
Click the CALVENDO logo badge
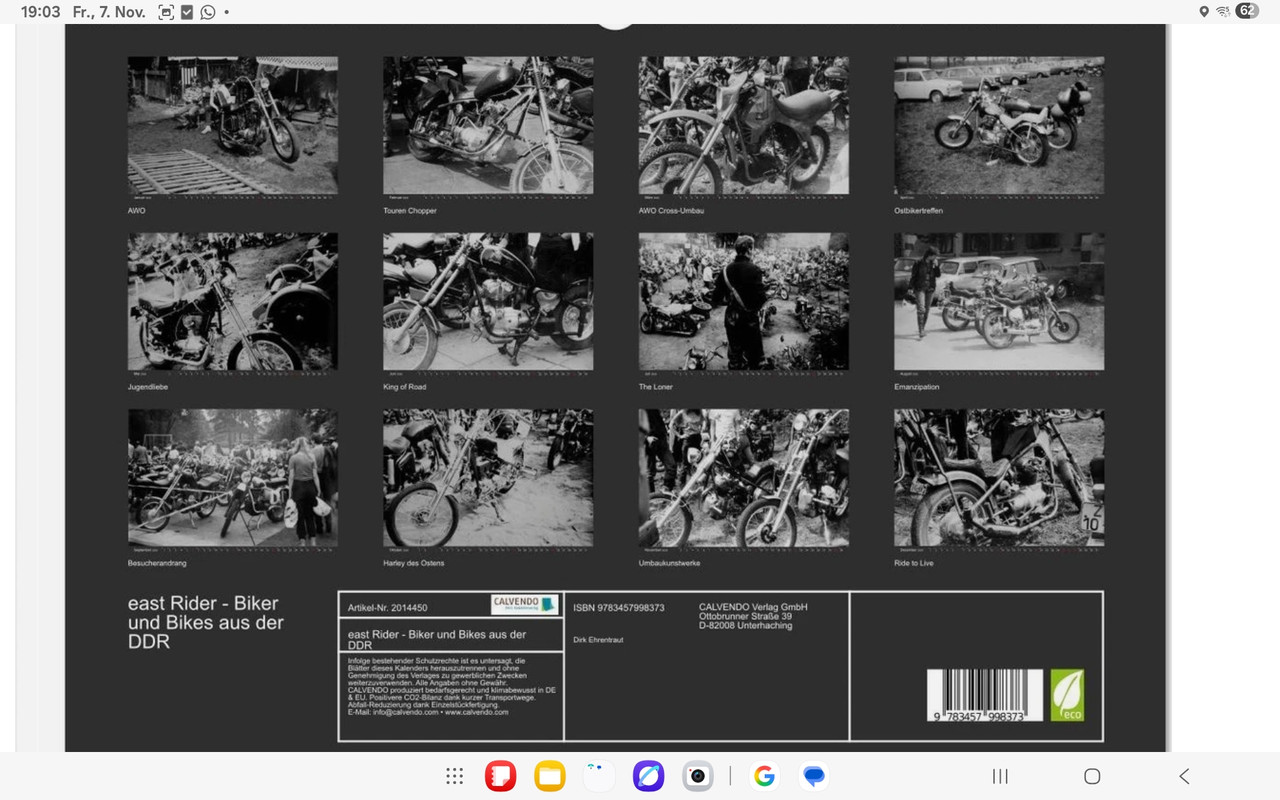click(523, 604)
